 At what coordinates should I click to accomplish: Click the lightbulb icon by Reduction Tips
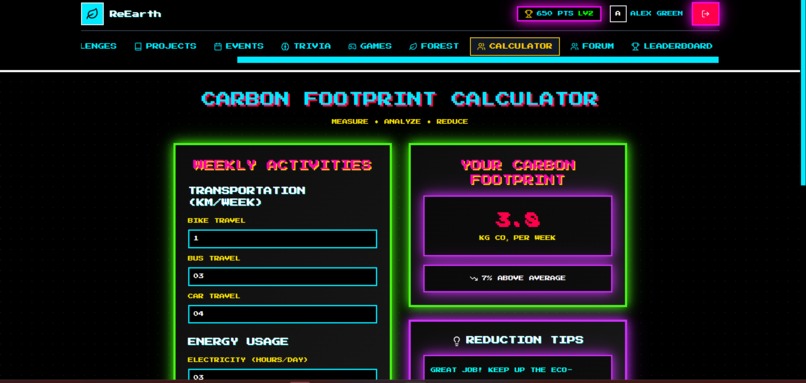pos(456,340)
